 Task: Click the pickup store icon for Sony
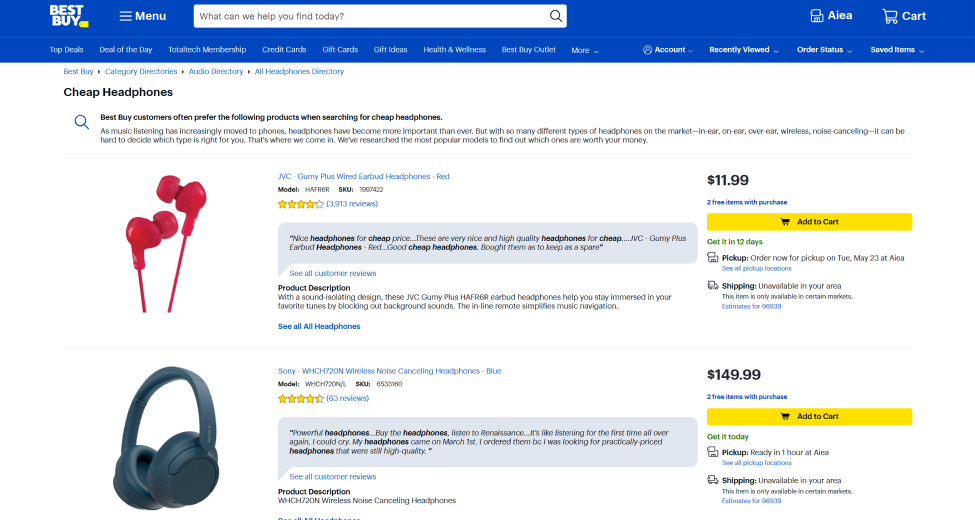(713, 452)
